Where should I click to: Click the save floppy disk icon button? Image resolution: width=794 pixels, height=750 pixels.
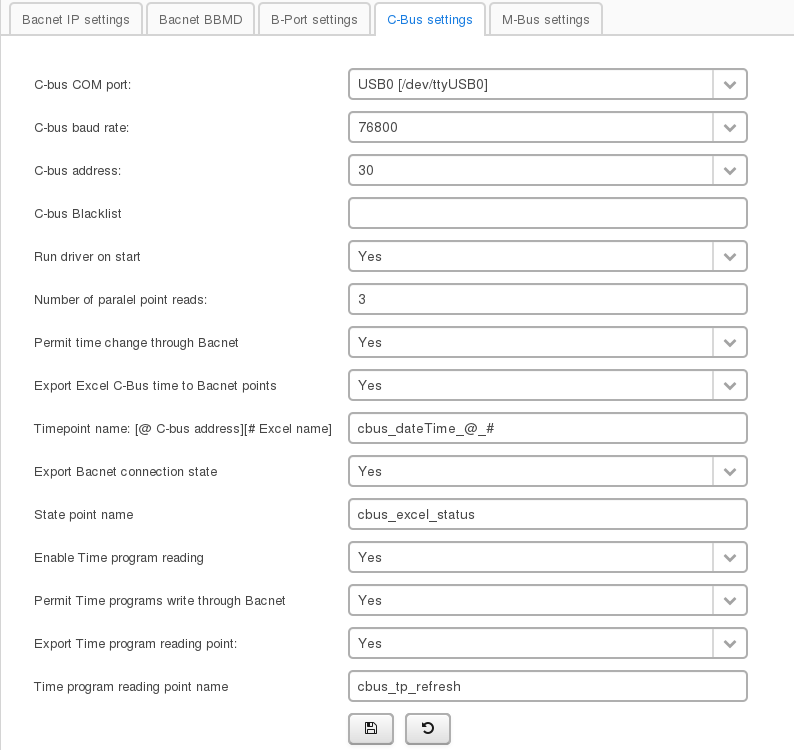[371, 728]
